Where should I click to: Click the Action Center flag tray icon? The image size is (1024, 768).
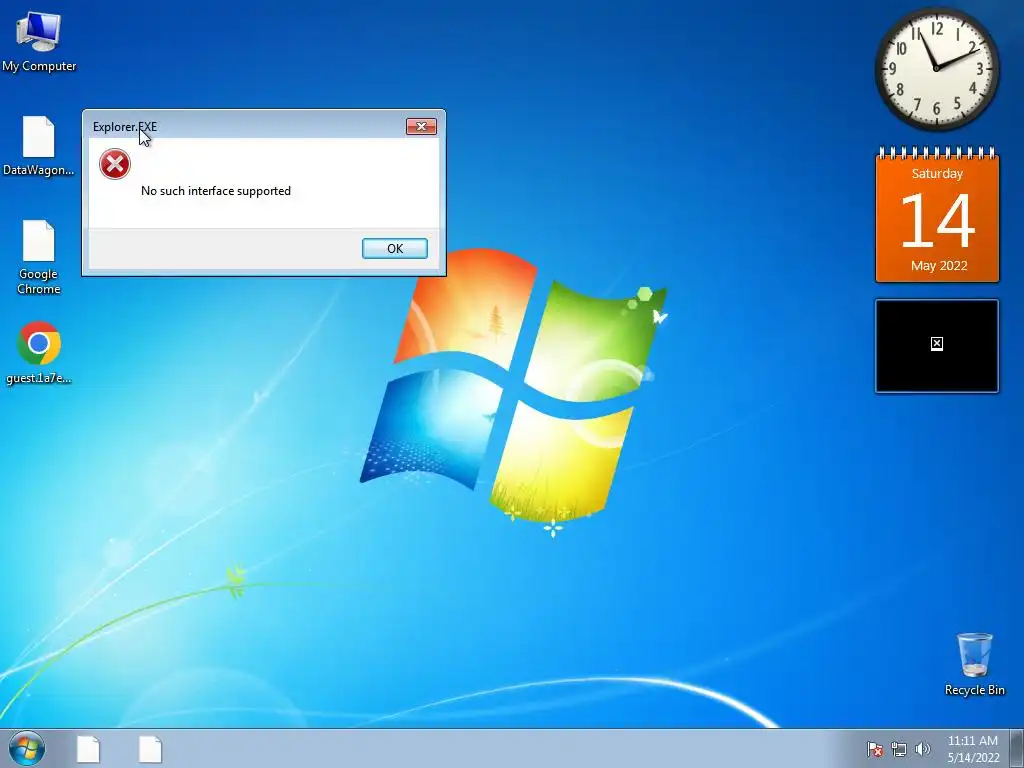click(875, 749)
